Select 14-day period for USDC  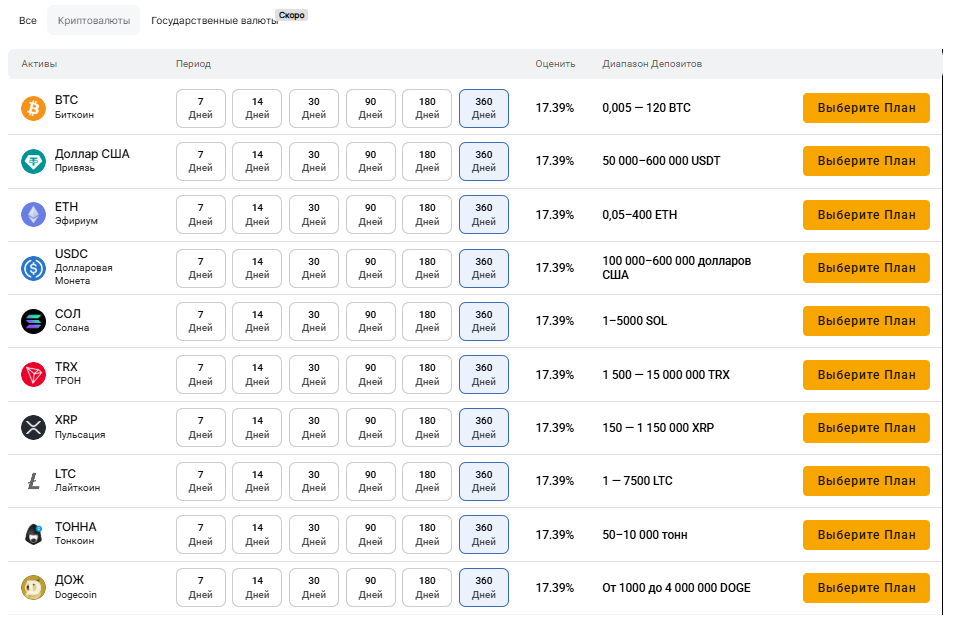(x=257, y=268)
